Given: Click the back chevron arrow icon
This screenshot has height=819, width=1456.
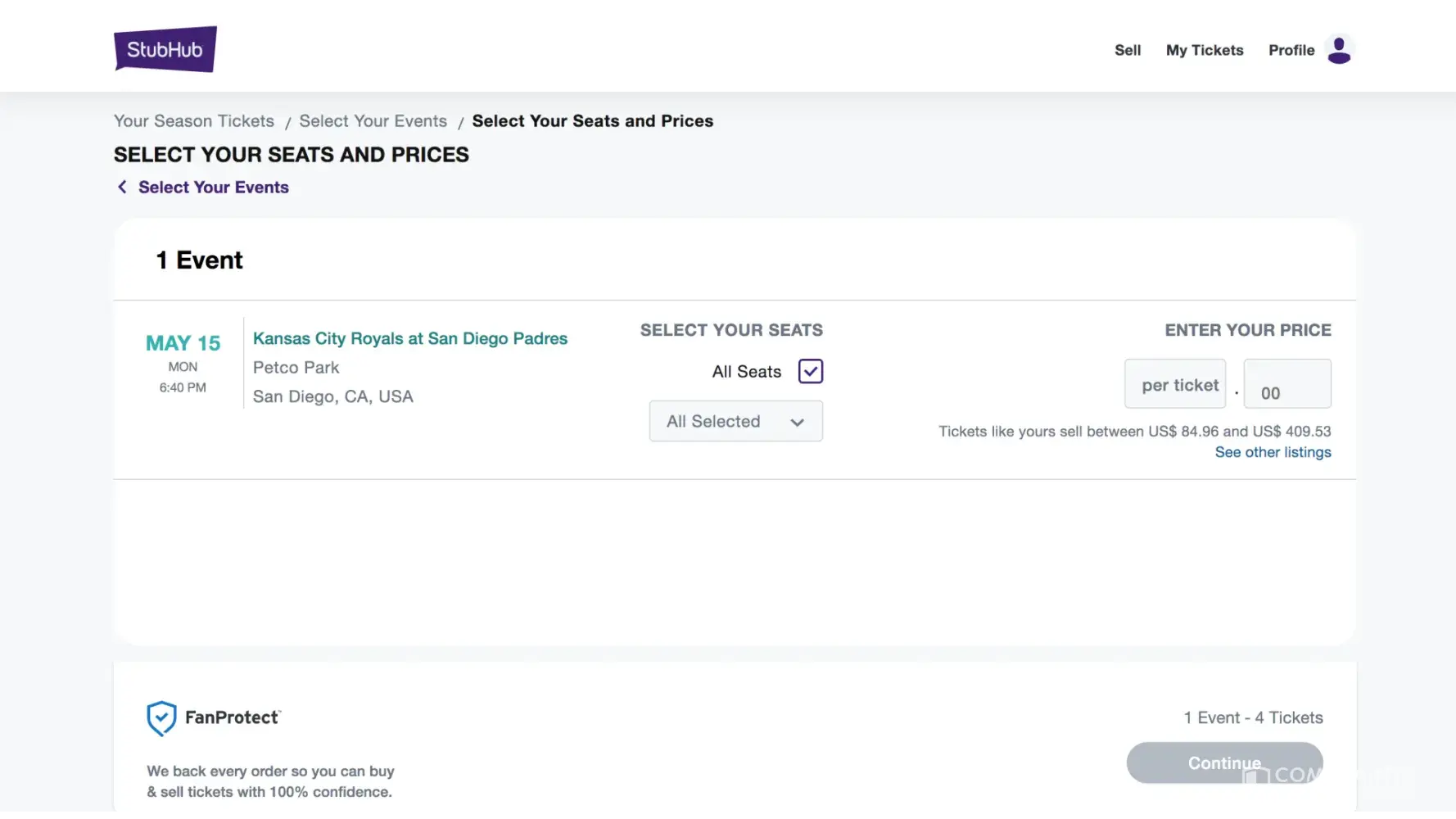Looking at the screenshot, I should [x=122, y=187].
